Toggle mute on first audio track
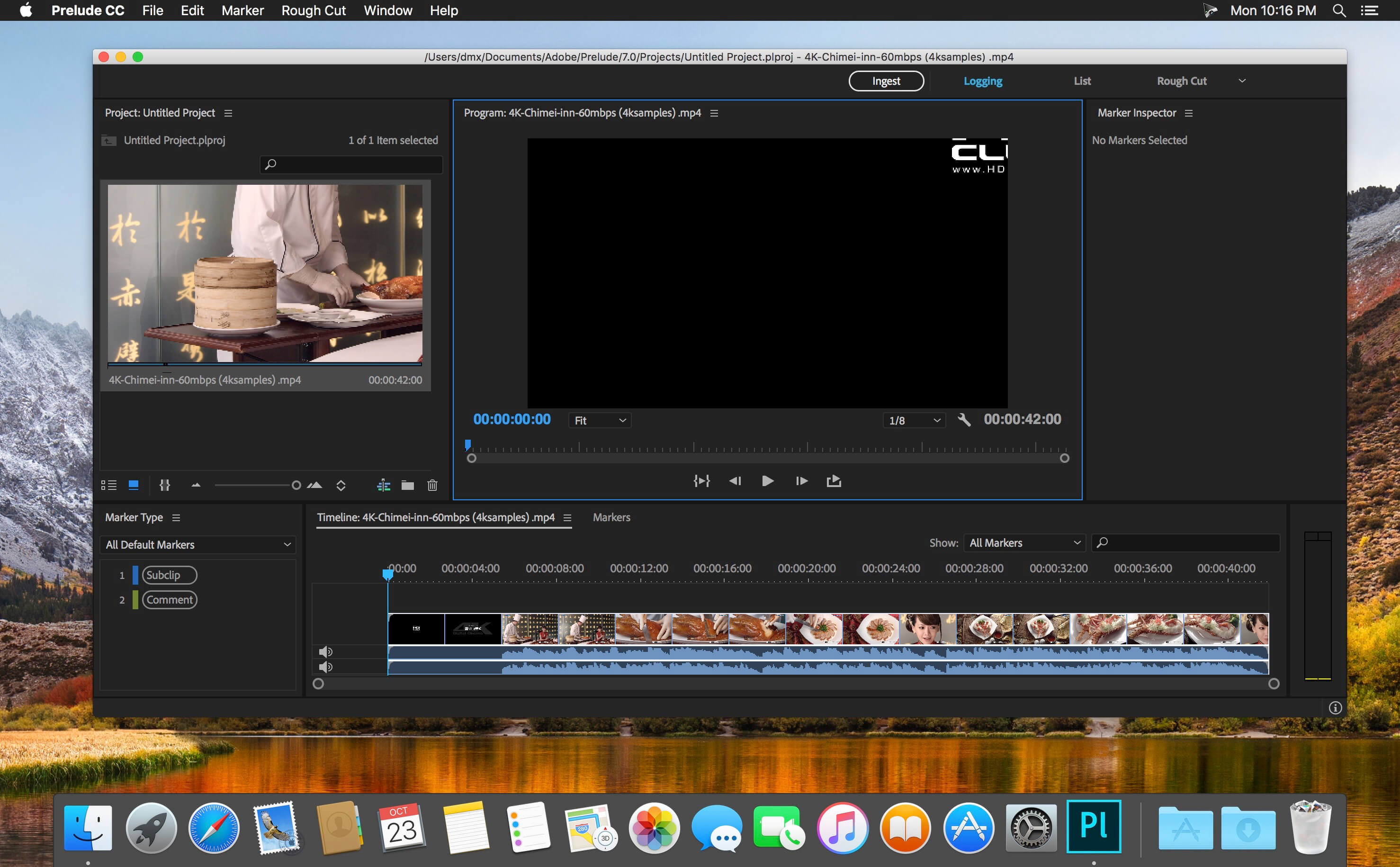 [x=324, y=651]
